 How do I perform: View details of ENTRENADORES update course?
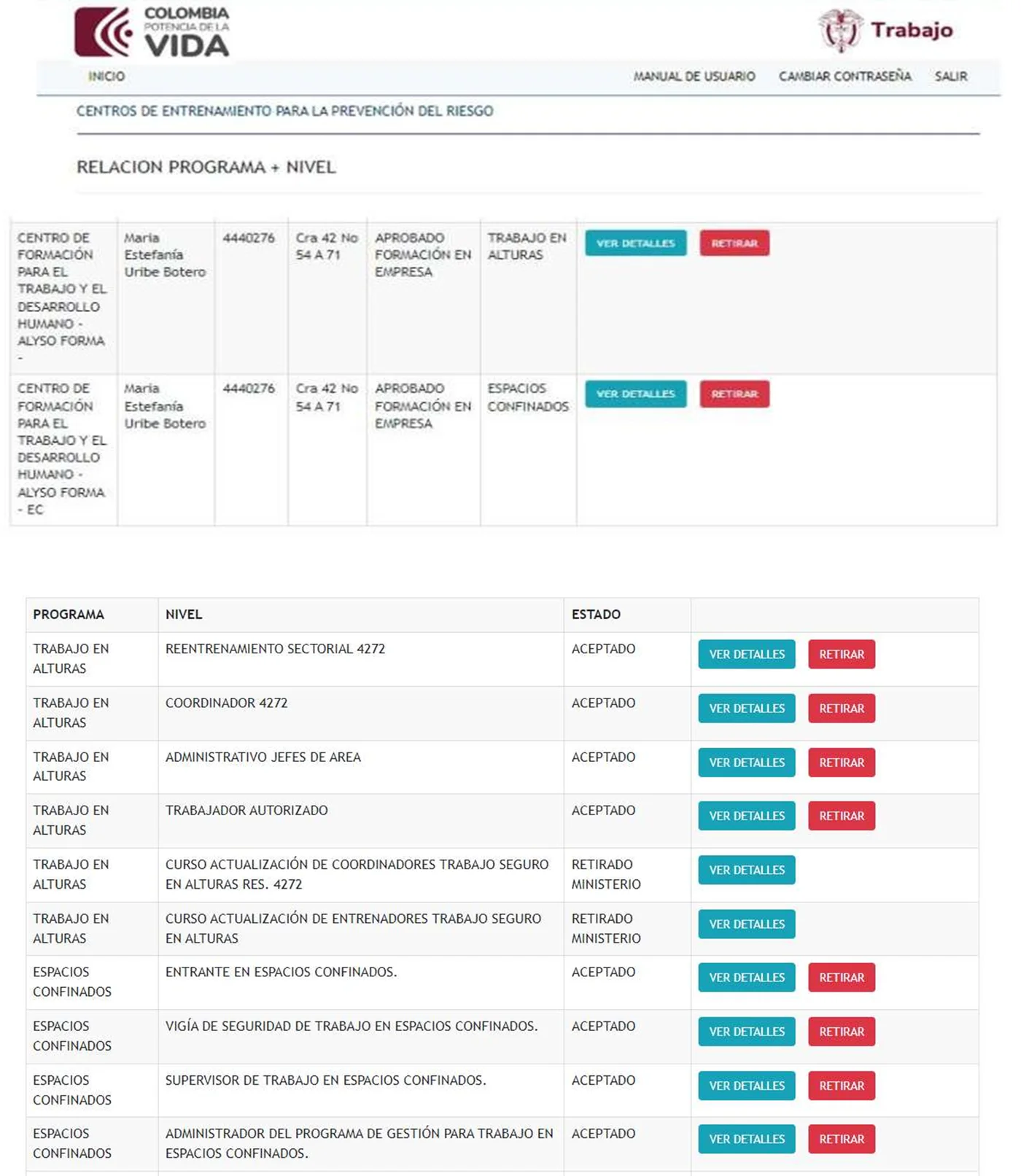point(747,924)
